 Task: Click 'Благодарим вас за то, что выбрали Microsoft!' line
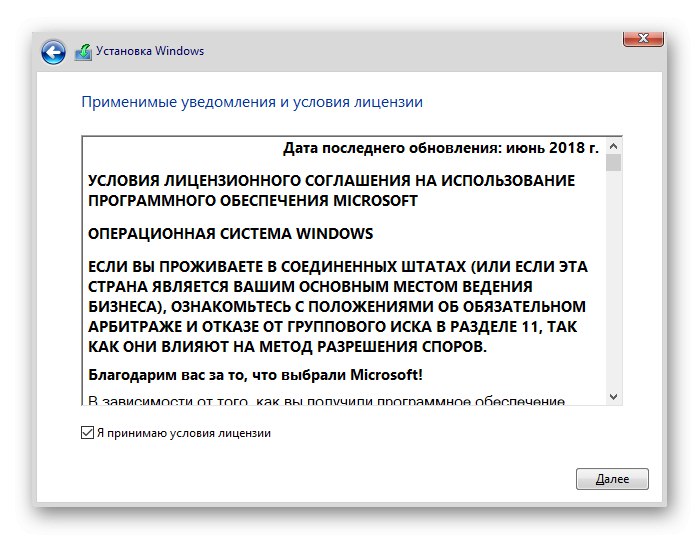click(x=255, y=374)
